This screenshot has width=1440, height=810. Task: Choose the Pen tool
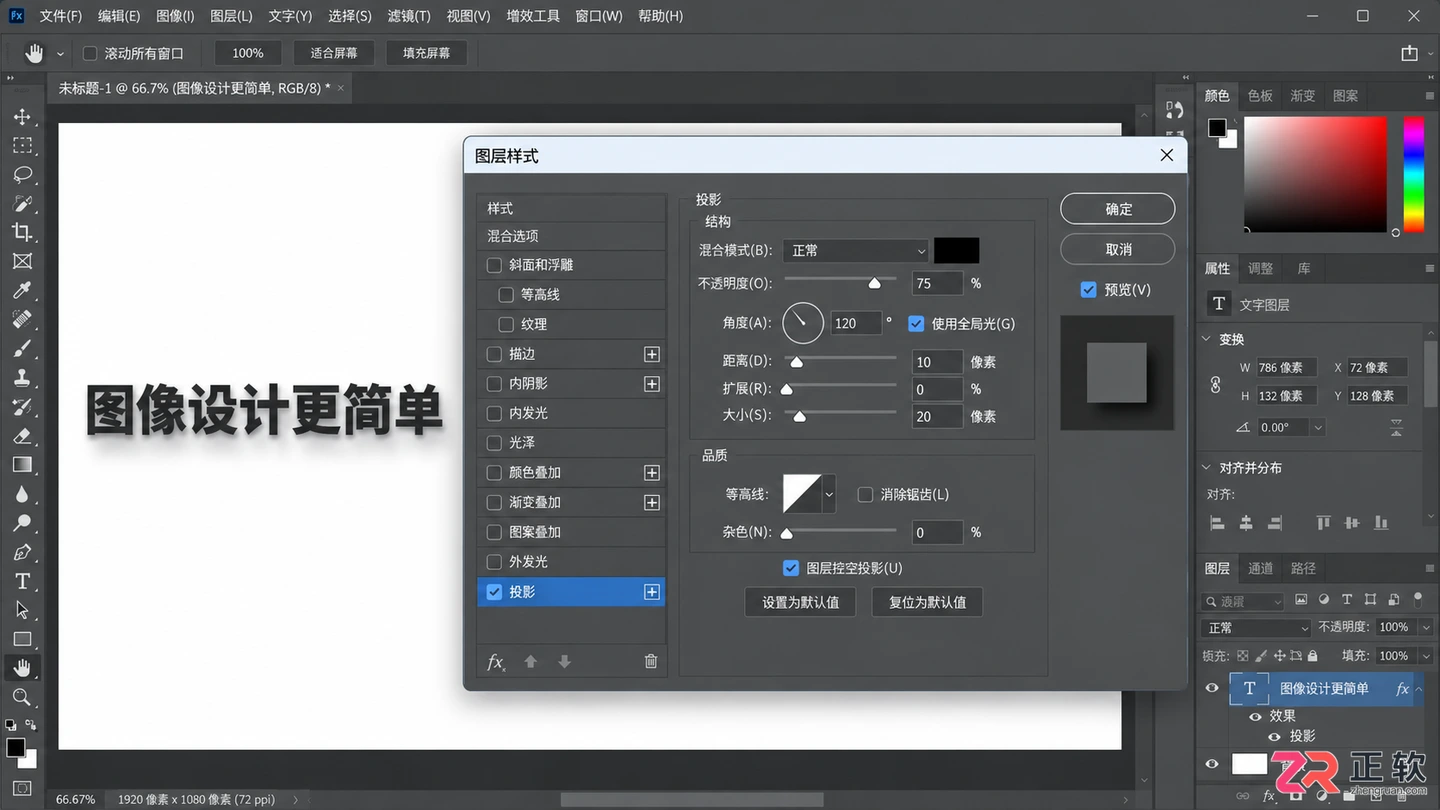point(22,552)
